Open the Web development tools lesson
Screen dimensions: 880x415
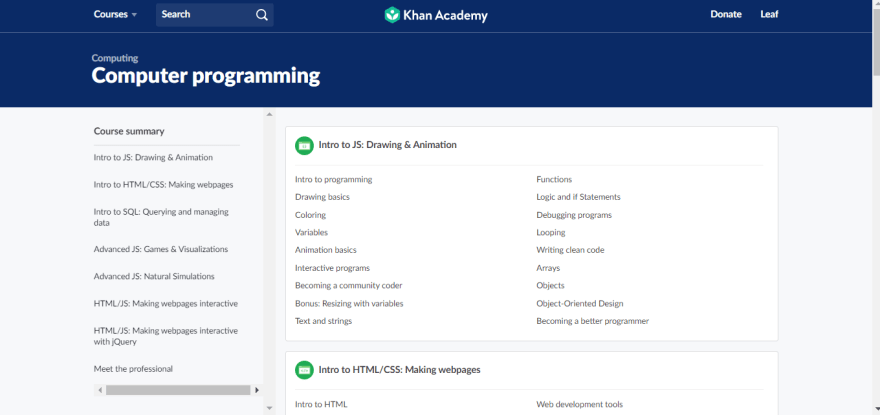[579, 404]
